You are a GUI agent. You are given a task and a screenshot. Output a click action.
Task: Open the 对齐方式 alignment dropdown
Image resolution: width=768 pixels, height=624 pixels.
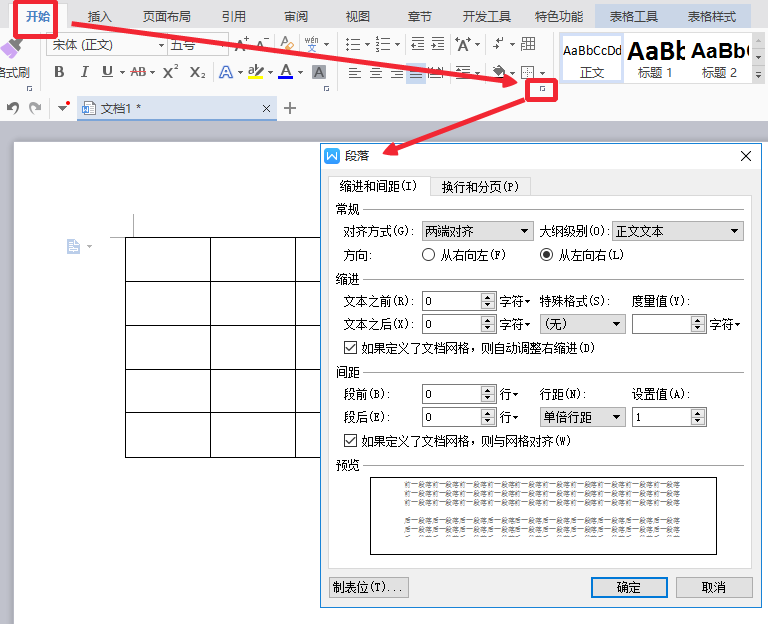point(477,231)
